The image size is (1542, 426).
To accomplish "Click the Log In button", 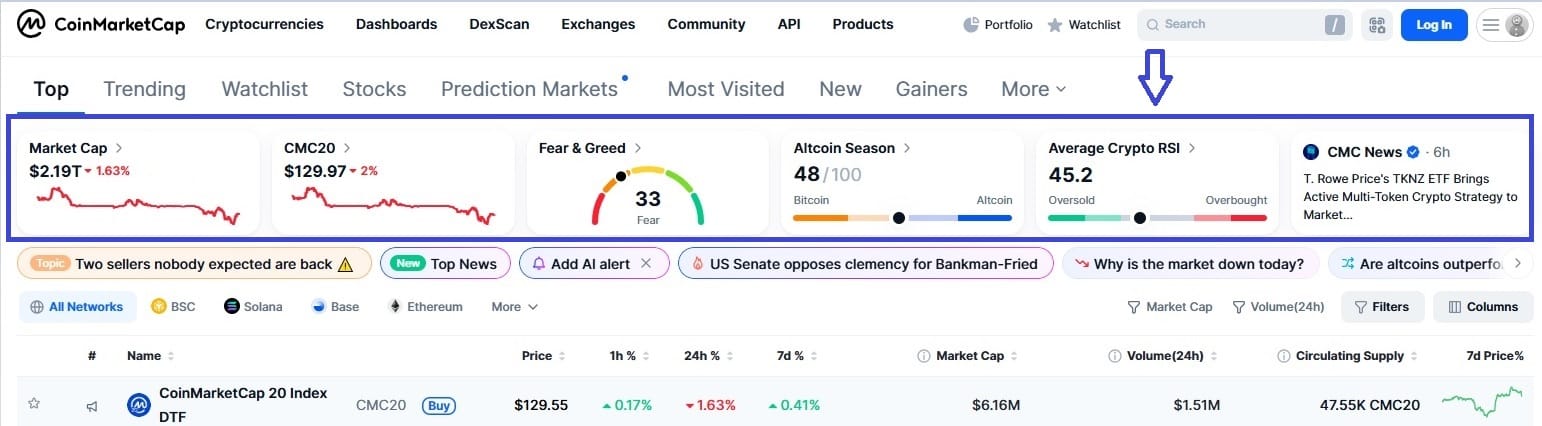I will click(x=1434, y=25).
